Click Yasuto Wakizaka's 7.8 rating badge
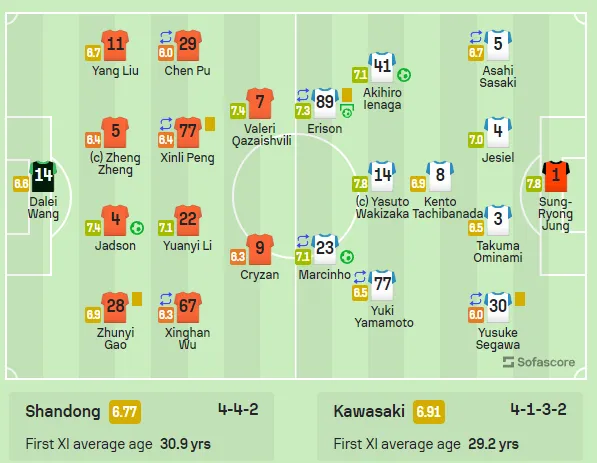Screen dimensions: 597x463 coord(360,184)
